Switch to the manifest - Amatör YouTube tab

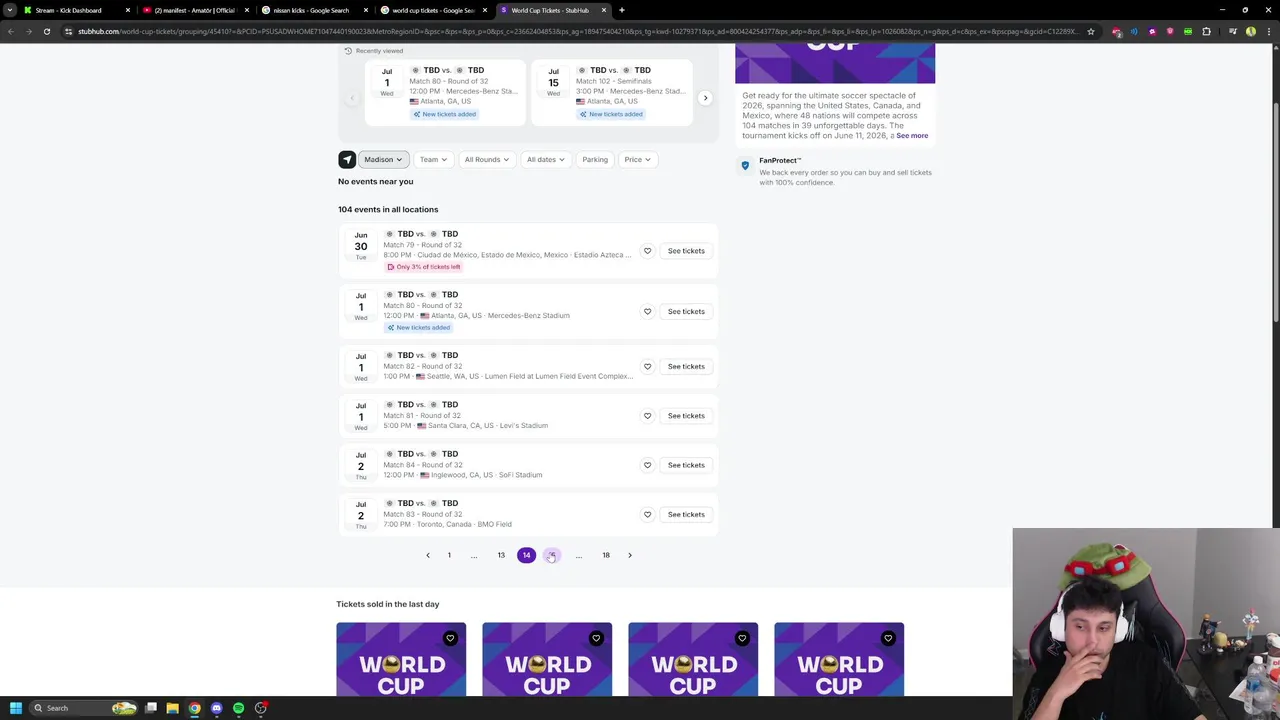click(194, 10)
